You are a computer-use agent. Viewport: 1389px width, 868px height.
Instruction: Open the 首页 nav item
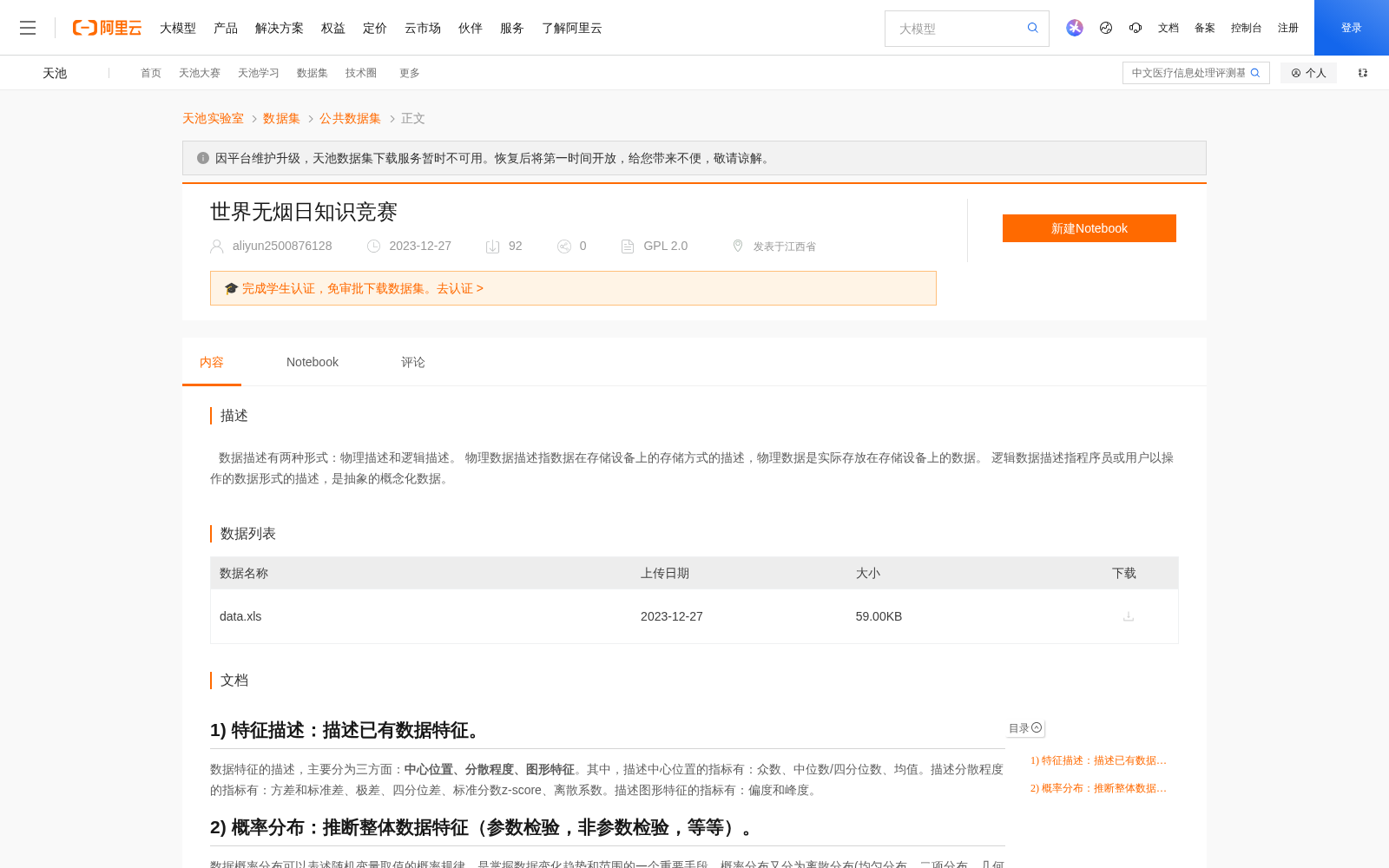151,73
